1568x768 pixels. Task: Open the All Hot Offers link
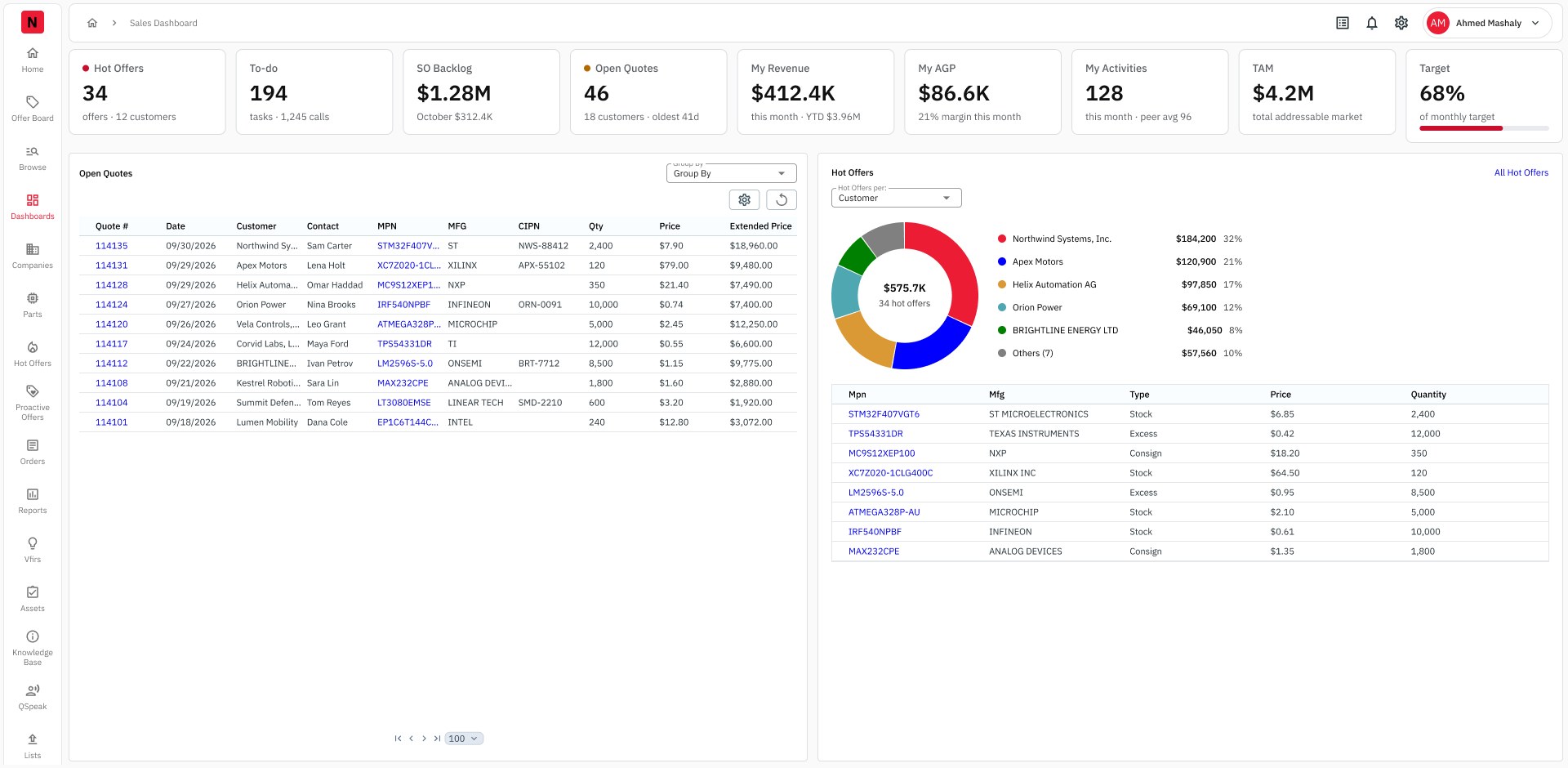tap(1521, 172)
